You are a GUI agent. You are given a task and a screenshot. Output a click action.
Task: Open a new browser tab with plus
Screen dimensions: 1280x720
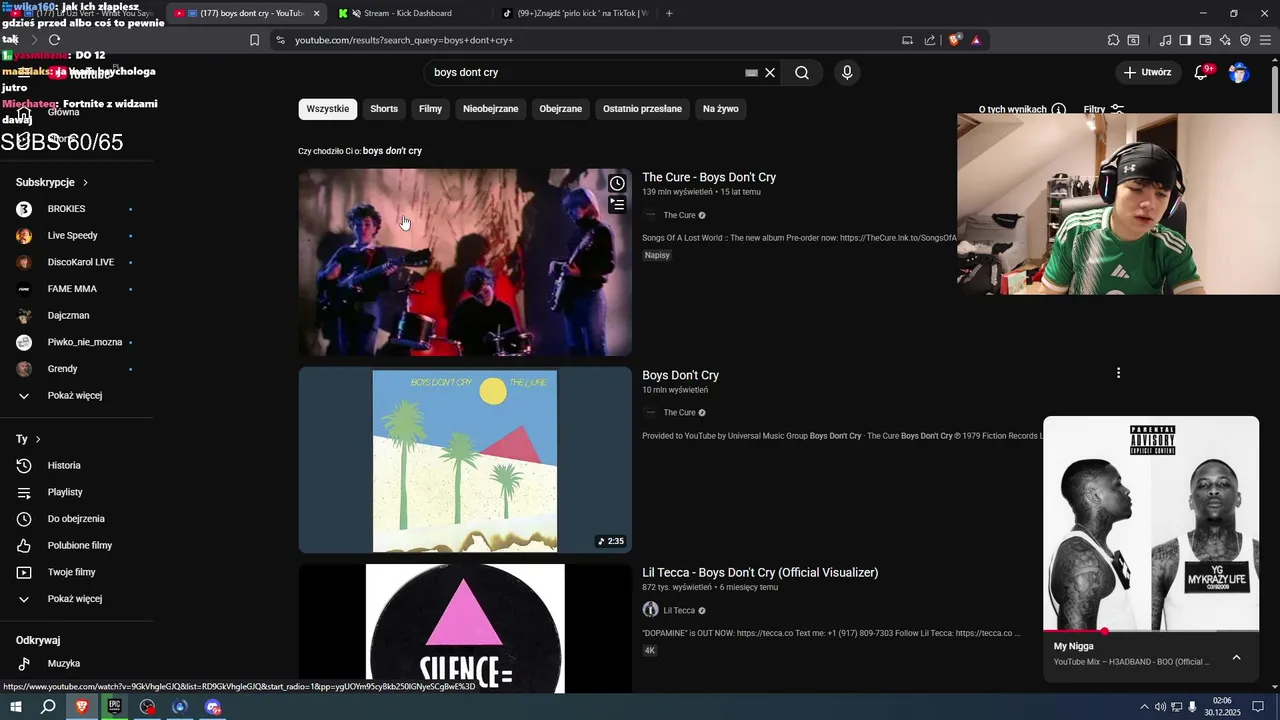click(x=669, y=13)
